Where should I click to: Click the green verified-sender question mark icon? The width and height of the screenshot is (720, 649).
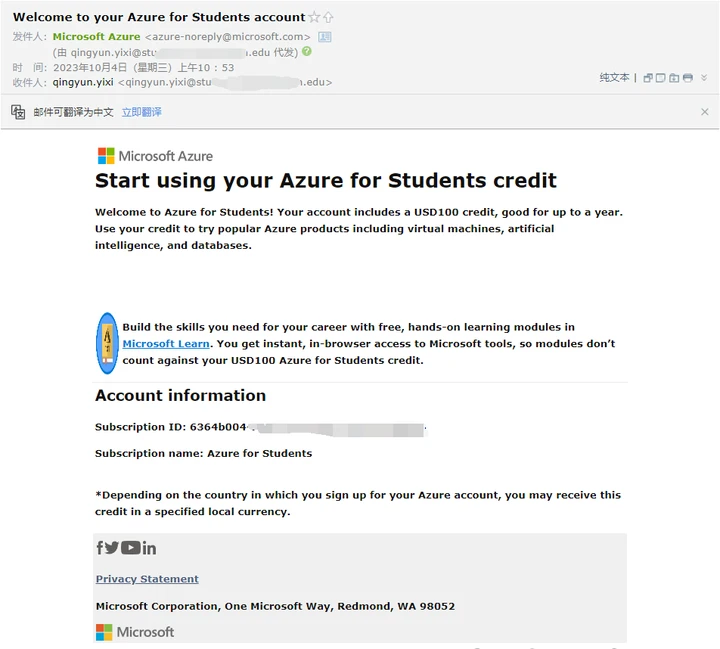point(307,51)
